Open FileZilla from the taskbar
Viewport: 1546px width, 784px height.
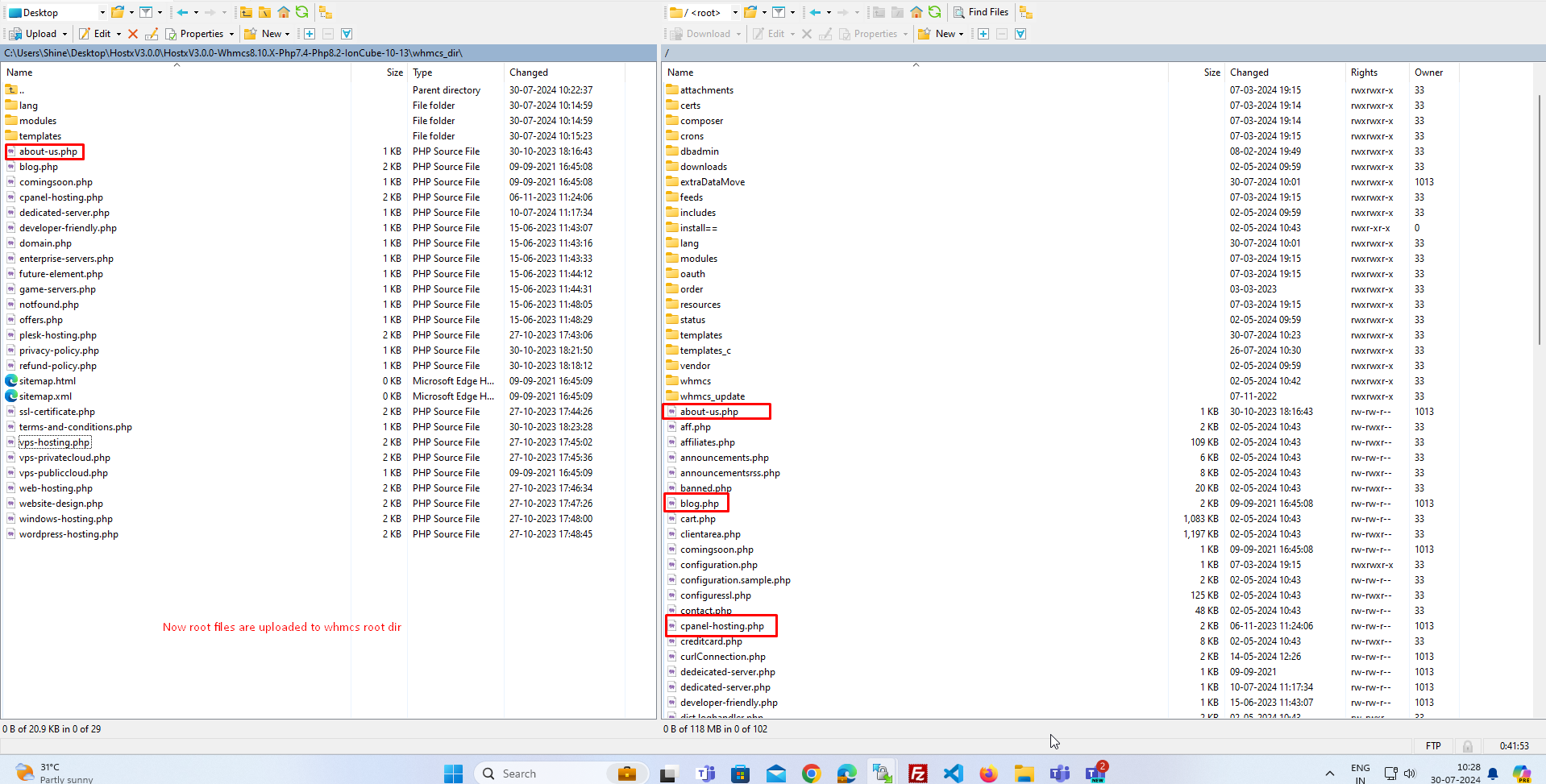917,774
